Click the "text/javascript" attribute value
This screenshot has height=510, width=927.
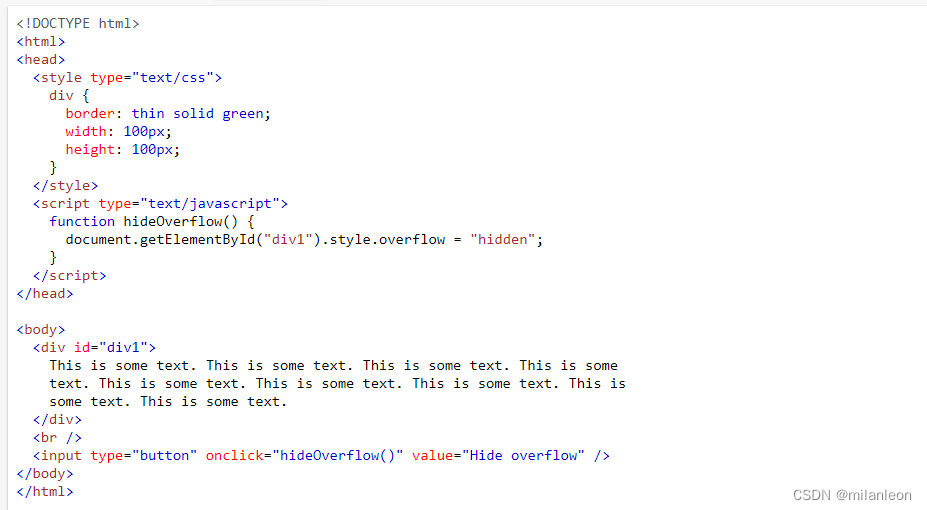(210, 203)
